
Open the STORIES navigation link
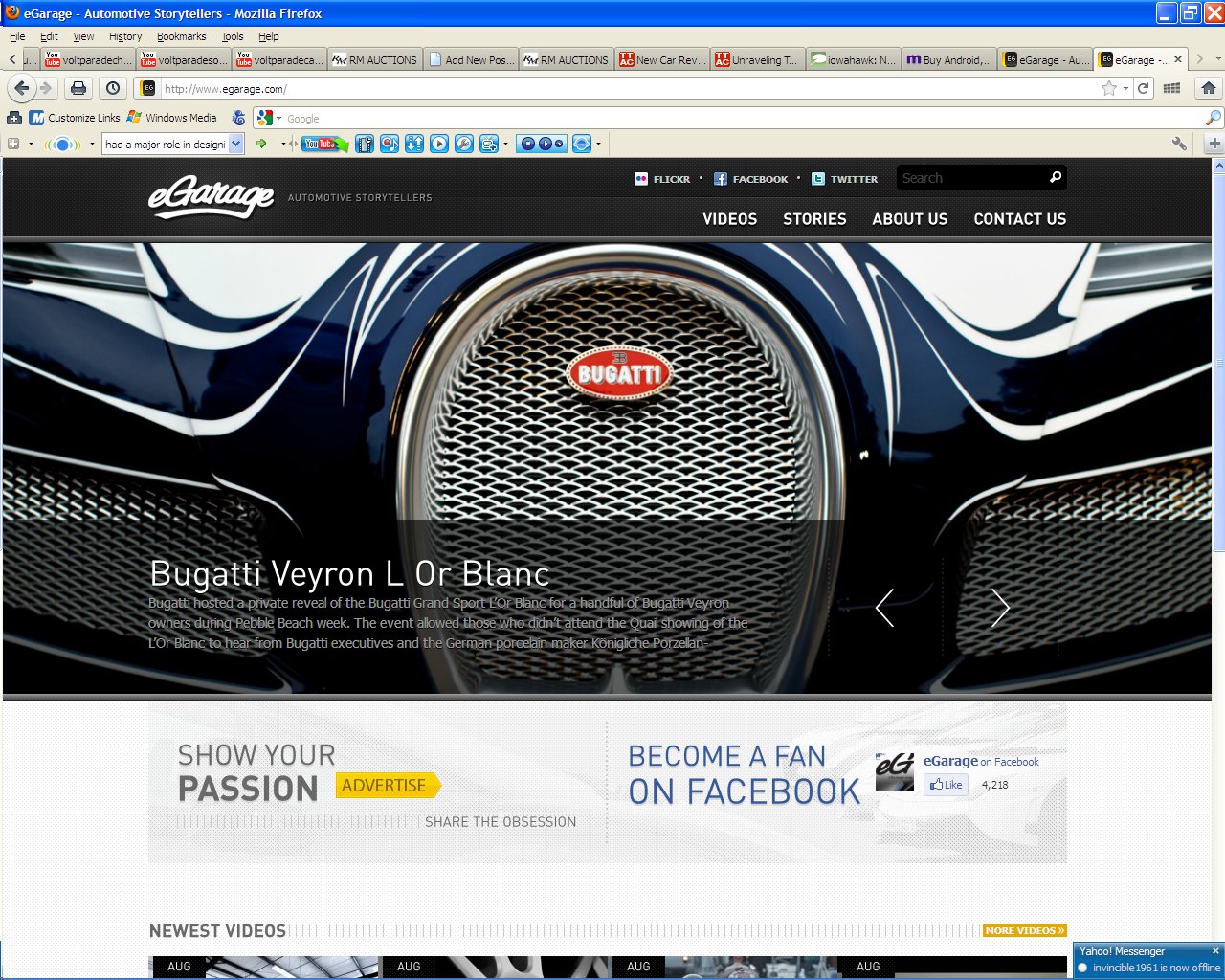pos(814,219)
